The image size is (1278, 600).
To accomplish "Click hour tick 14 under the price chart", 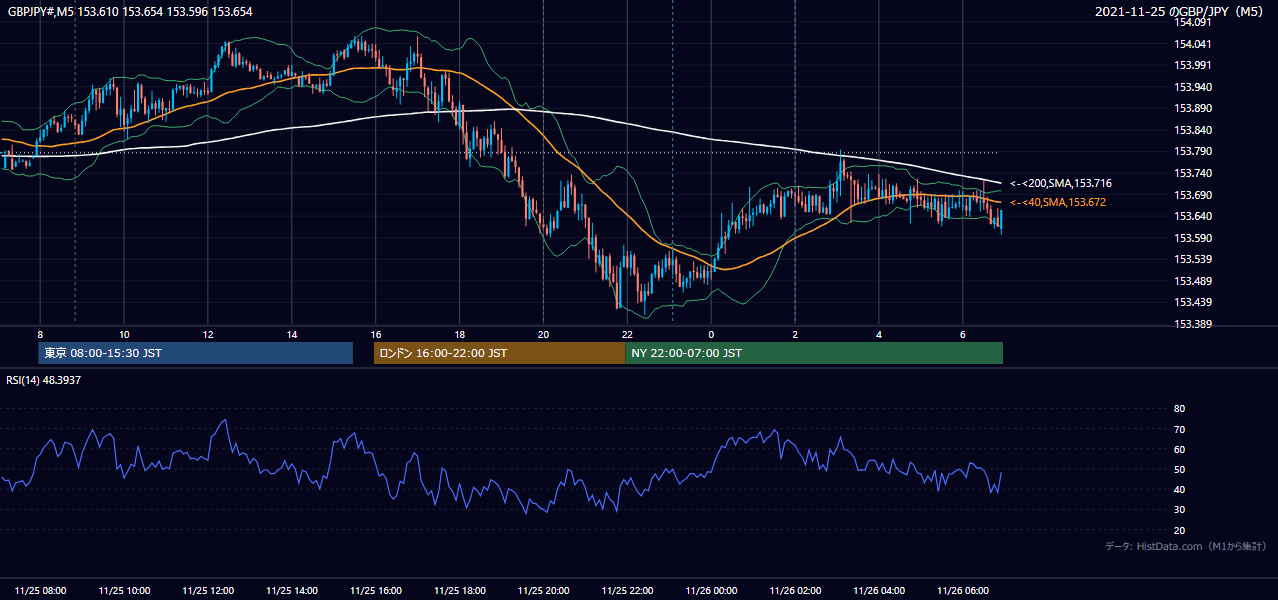I will (x=292, y=334).
